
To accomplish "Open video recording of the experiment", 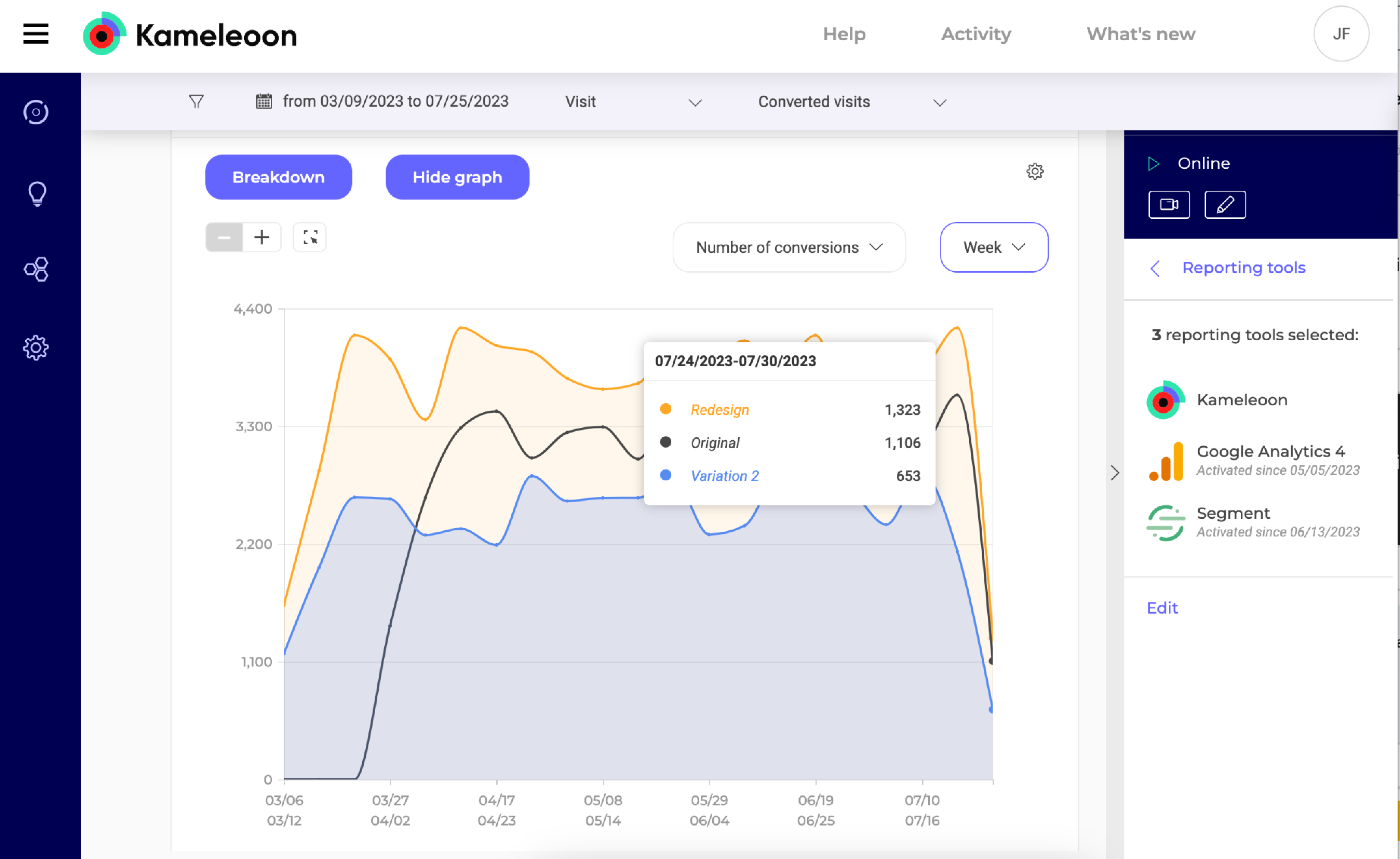I will click(1169, 205).
